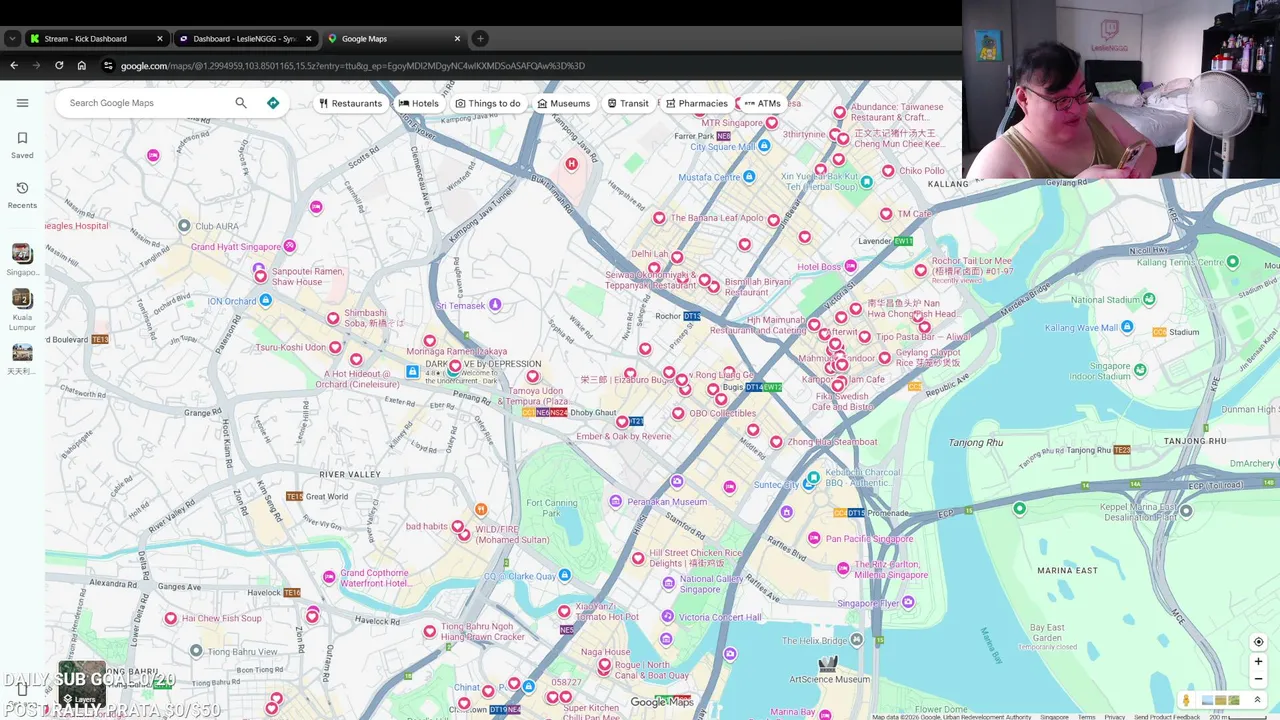Center map on your location
The width and height of the screenshot is (1280, 720).
click(1259, 642)
